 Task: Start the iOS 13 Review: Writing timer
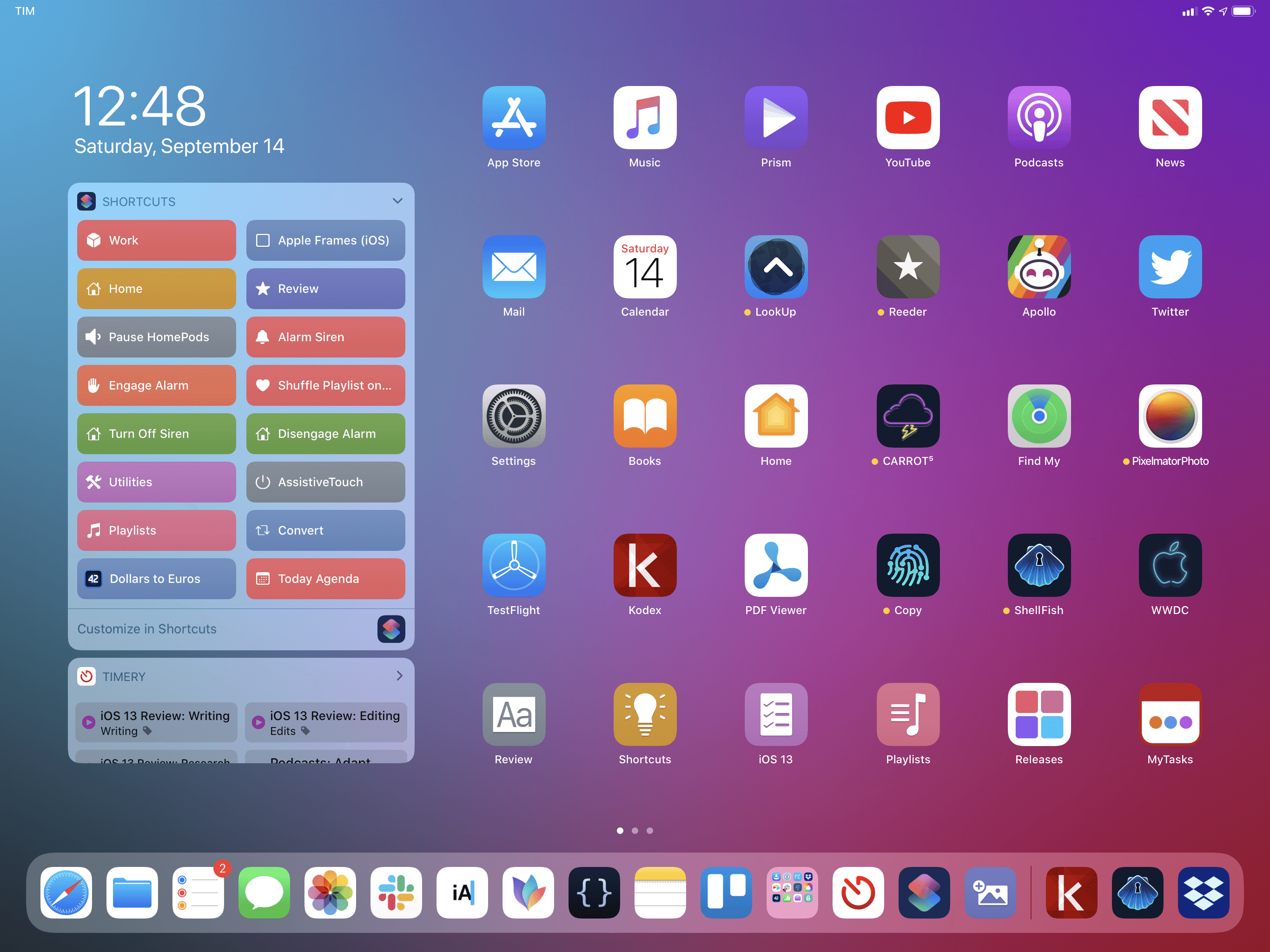(156, 722)
